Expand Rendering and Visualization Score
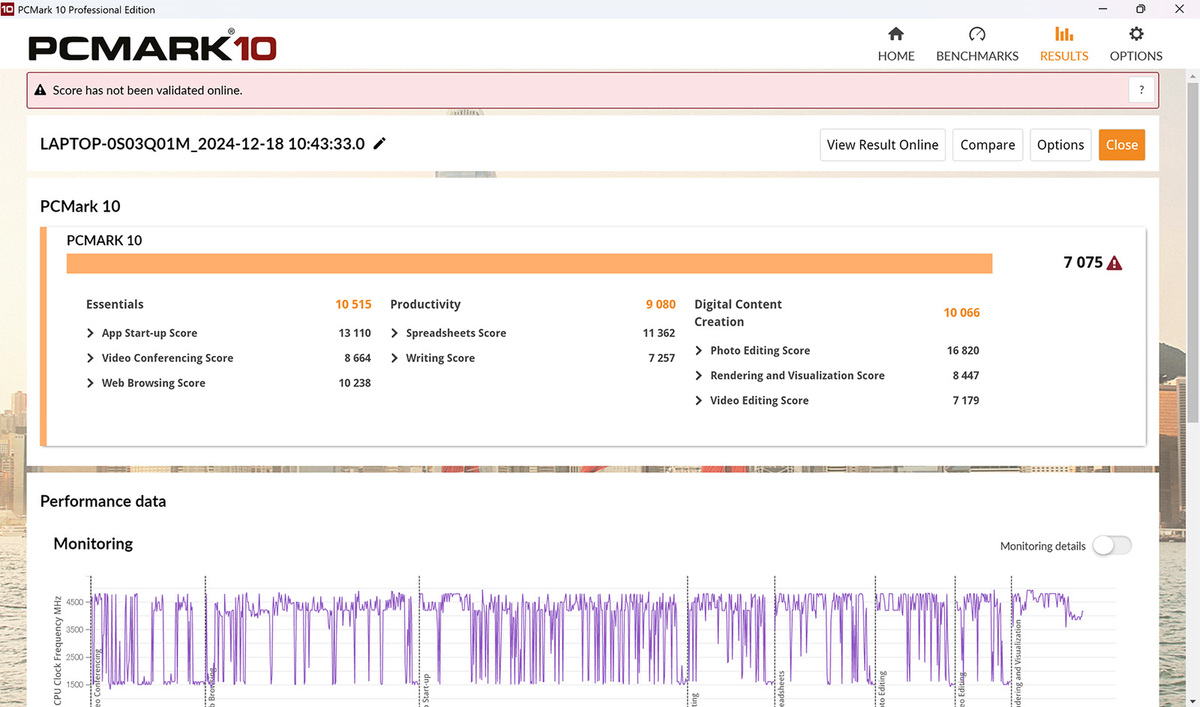Image resolution: width=1200 pixels, height=707 pixels. coord(699,376)
